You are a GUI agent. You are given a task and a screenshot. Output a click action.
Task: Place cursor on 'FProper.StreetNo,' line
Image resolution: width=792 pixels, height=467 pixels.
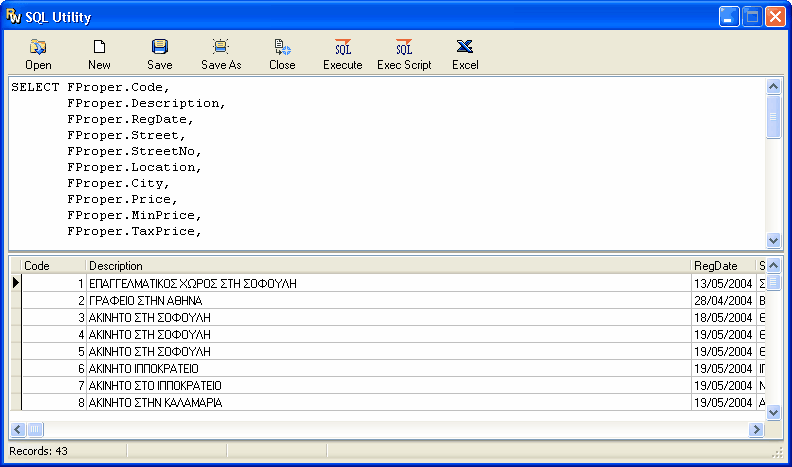click(x=134, y=151)
